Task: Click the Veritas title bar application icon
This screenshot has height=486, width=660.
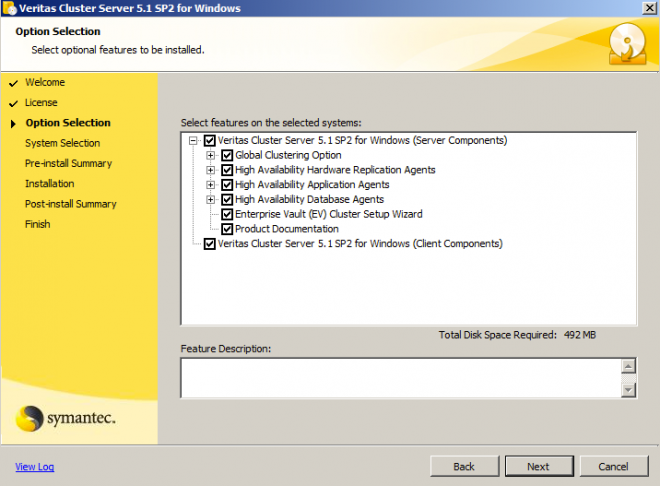Action: (x=9, y=8)
